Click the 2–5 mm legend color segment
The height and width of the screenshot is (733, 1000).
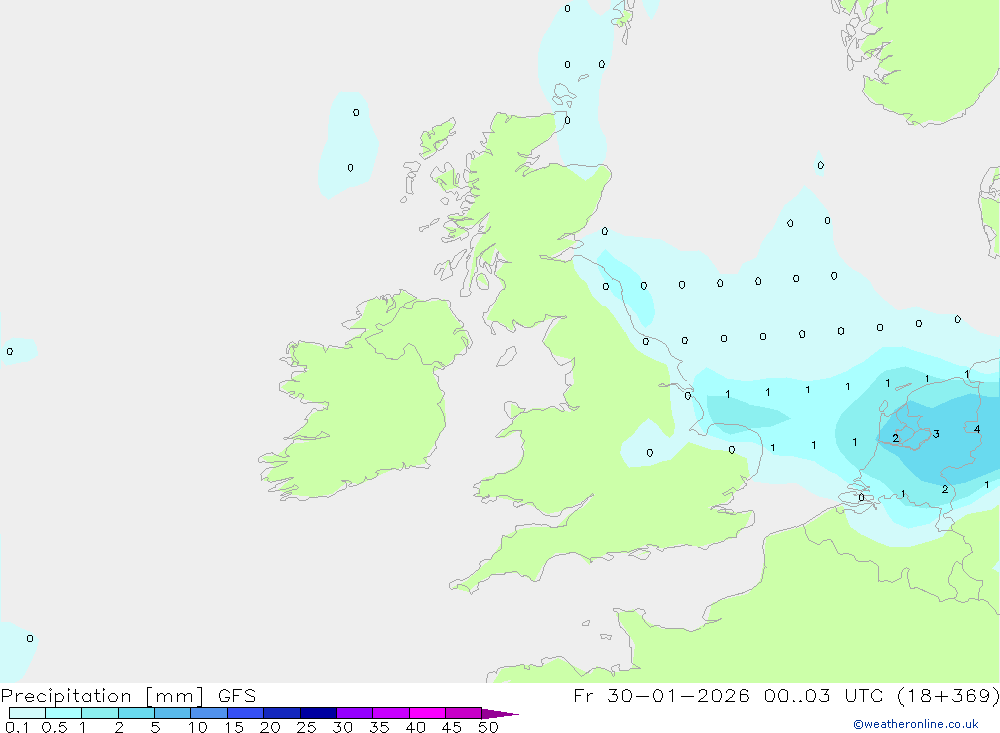pos(136,713)
